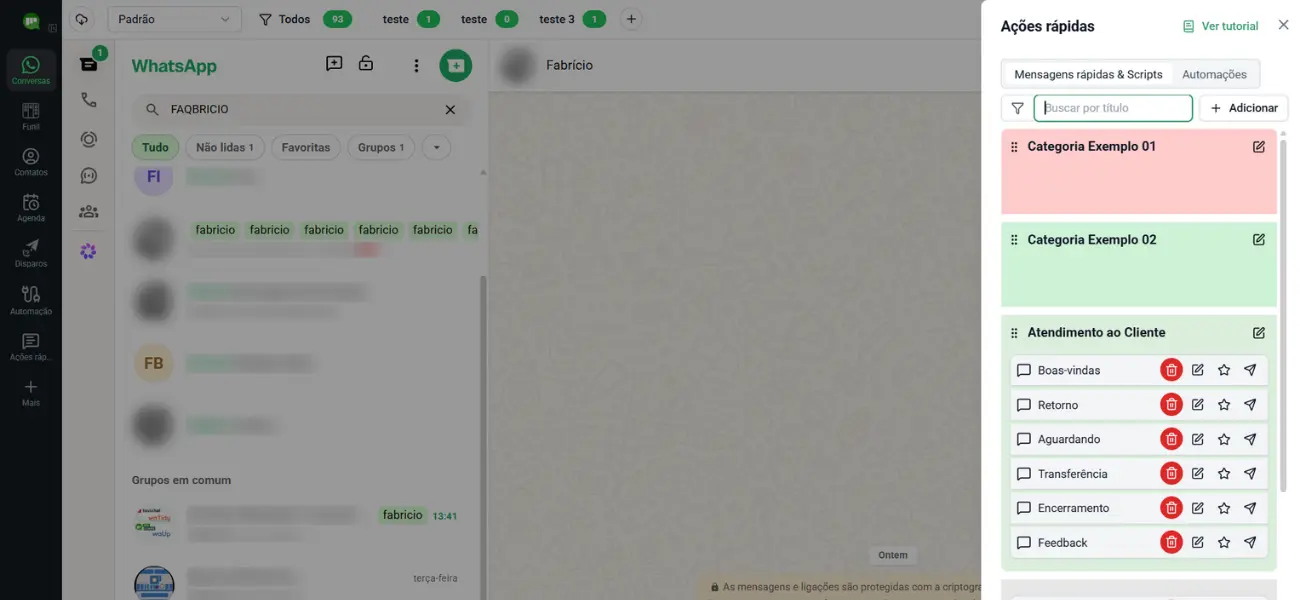1300x600 pixels.
Task: Delete the Feedback message
Action: pos(1171,543)
